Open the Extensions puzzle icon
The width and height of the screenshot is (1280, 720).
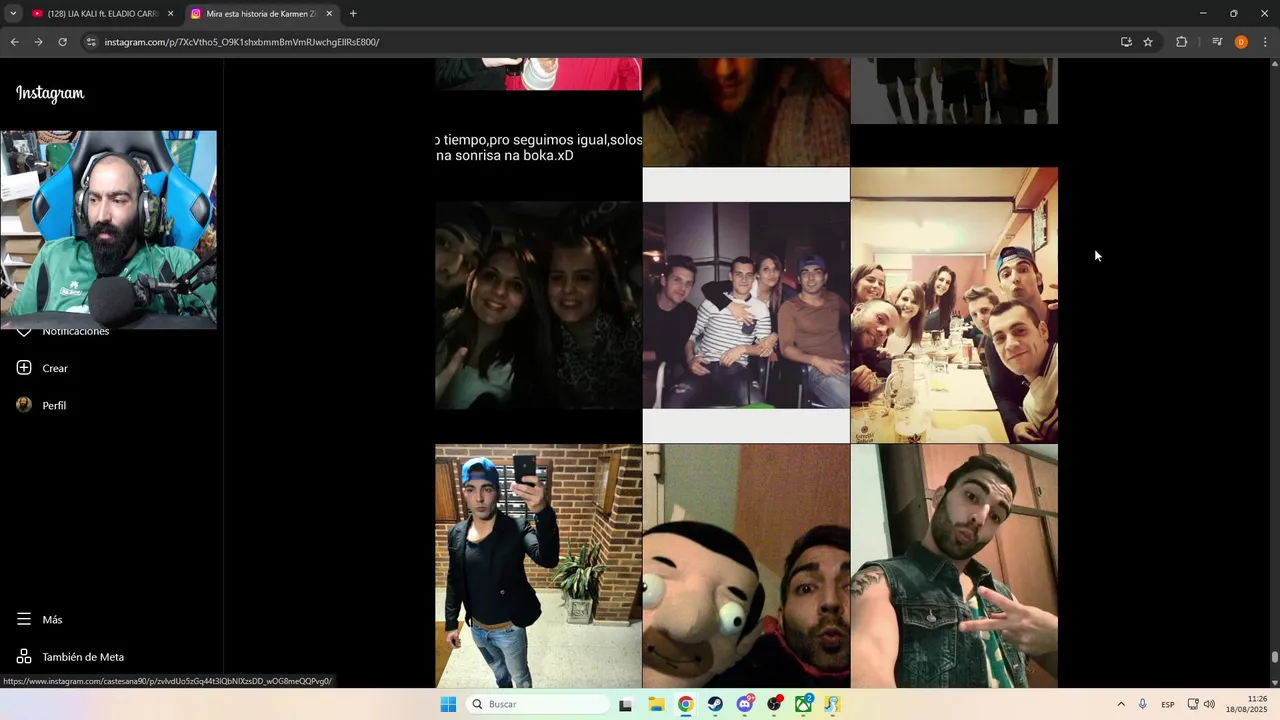pos(1181,42)
